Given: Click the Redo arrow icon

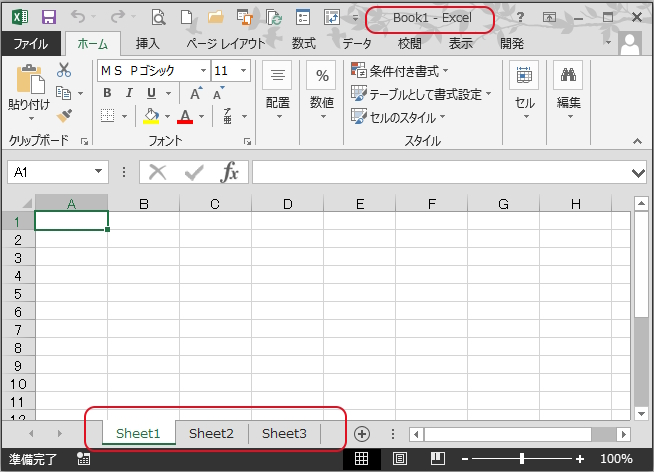Looking at the screenshot, I should [x=118, y=17].
